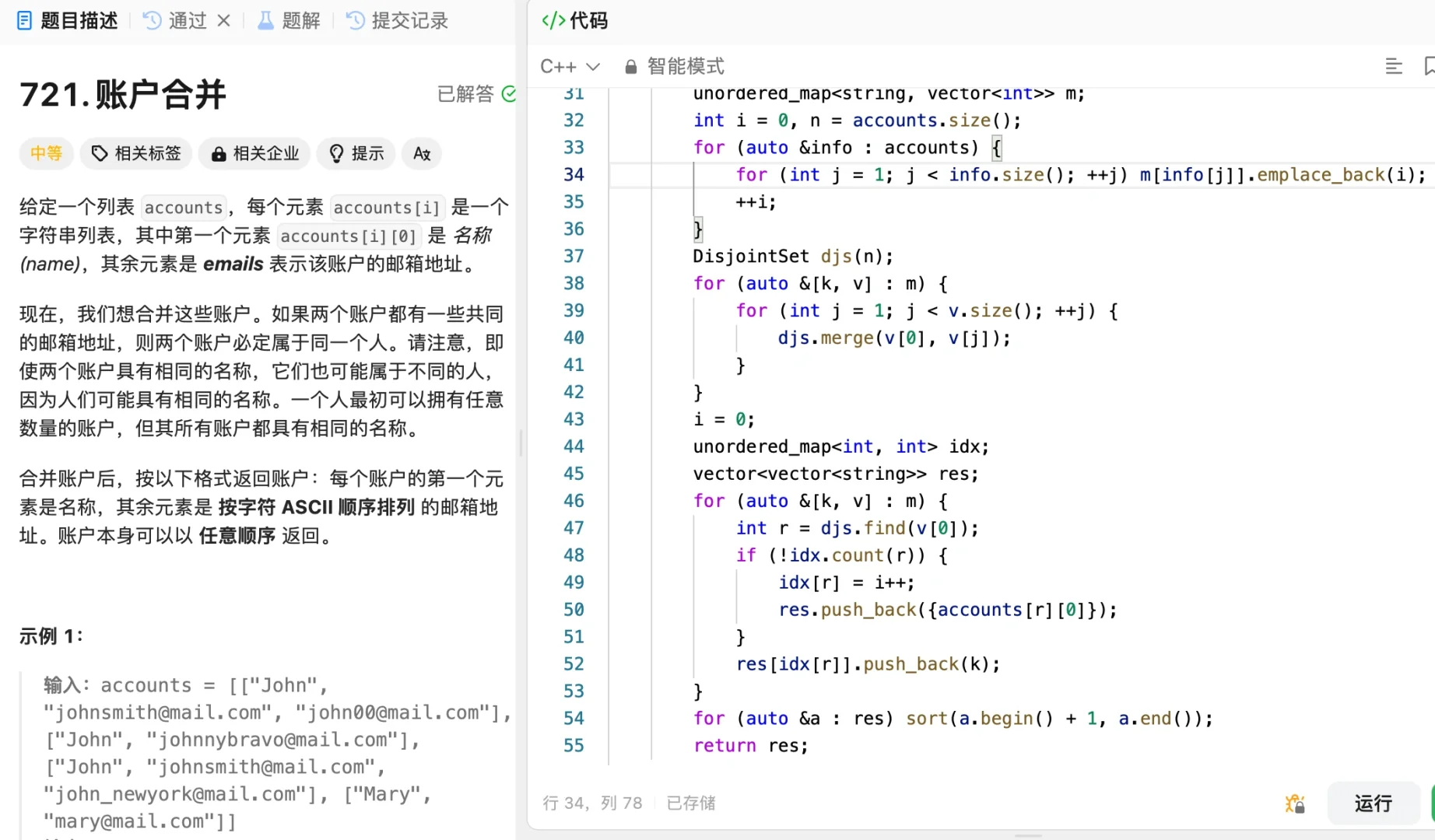Image resolution: width=1435 pixels, height=840 pixels.
Task: Click line number 47 in gutter
Action: point(574,528)
